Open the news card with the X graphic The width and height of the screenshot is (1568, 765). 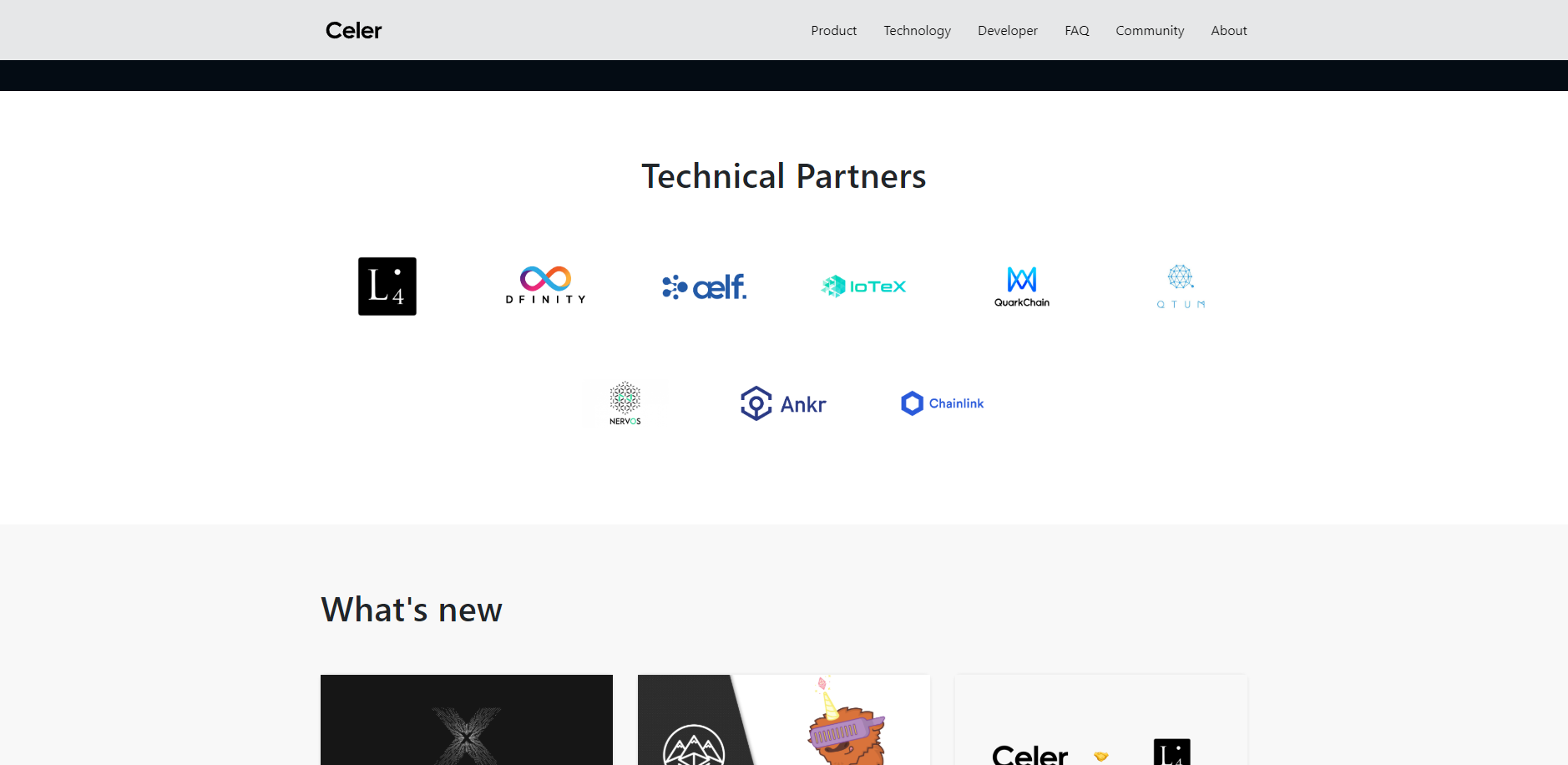[467, 720]
